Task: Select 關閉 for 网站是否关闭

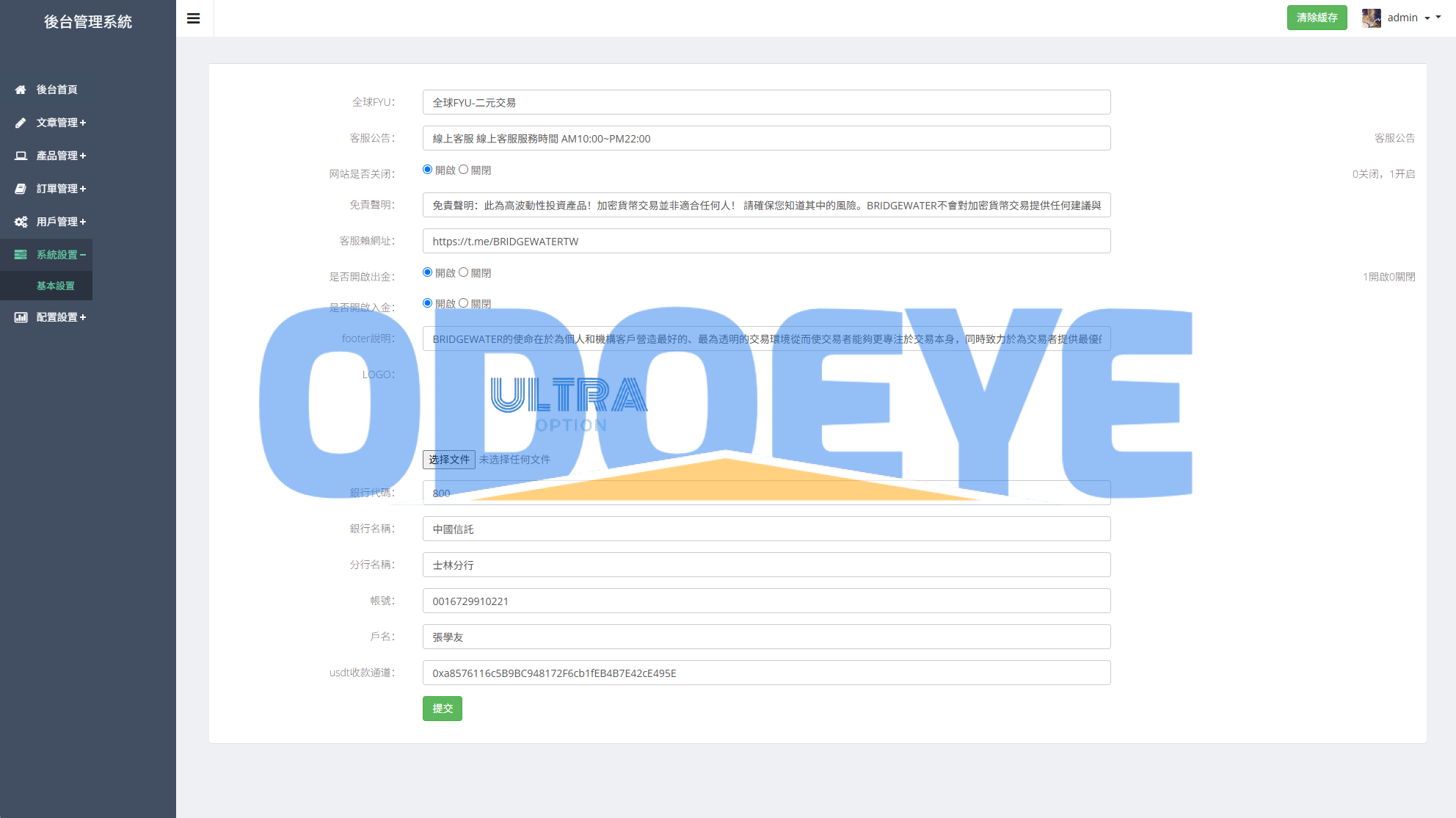Action: pyautogui.click(x=464, y=170)
